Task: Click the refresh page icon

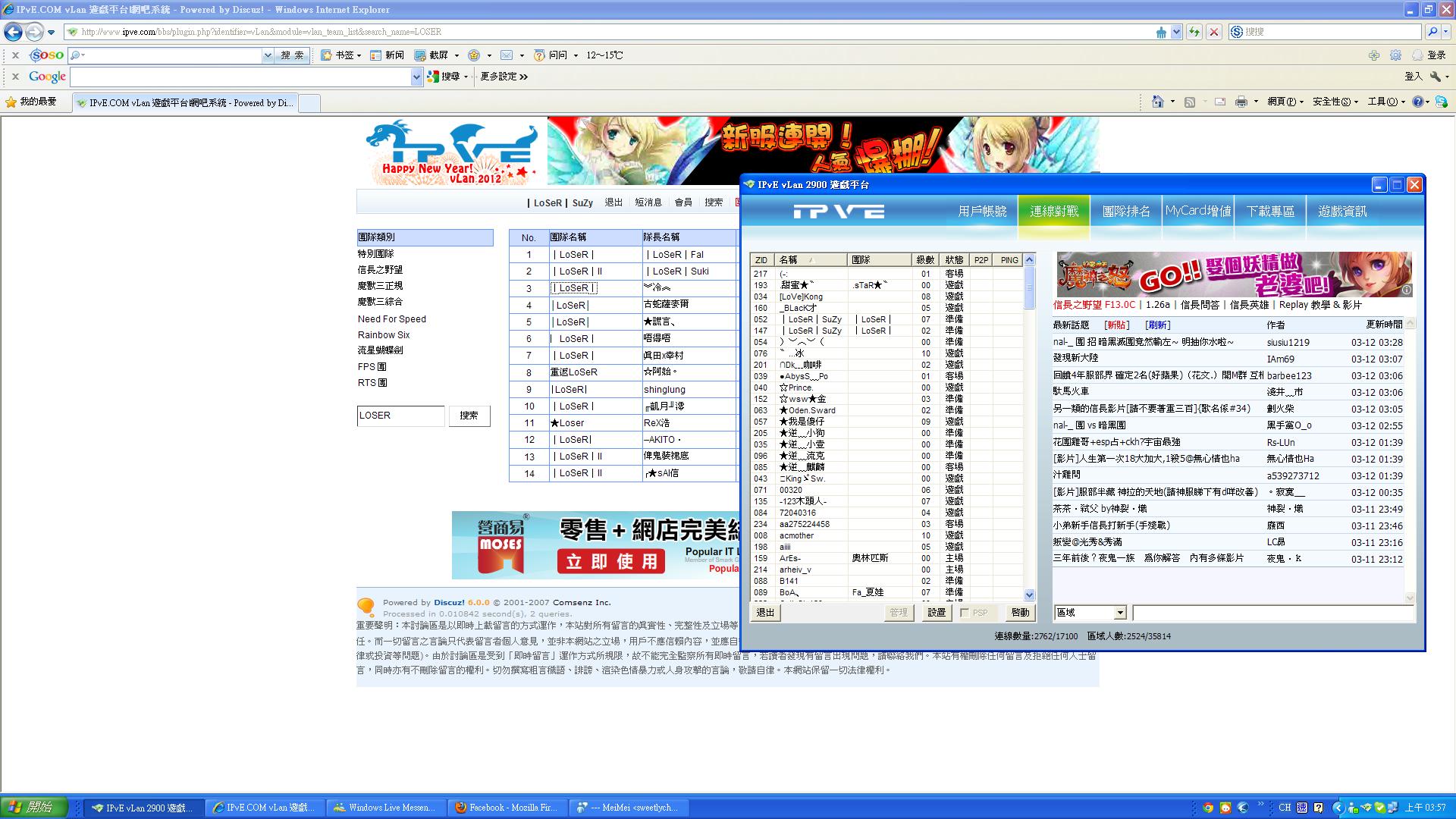Action: point(1194,32)
